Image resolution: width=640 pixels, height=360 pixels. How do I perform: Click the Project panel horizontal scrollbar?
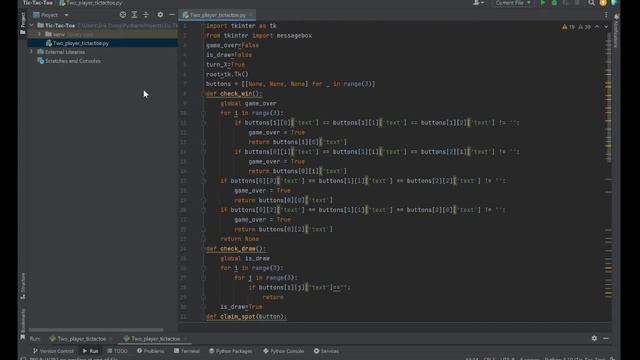(x=96, y=330)
